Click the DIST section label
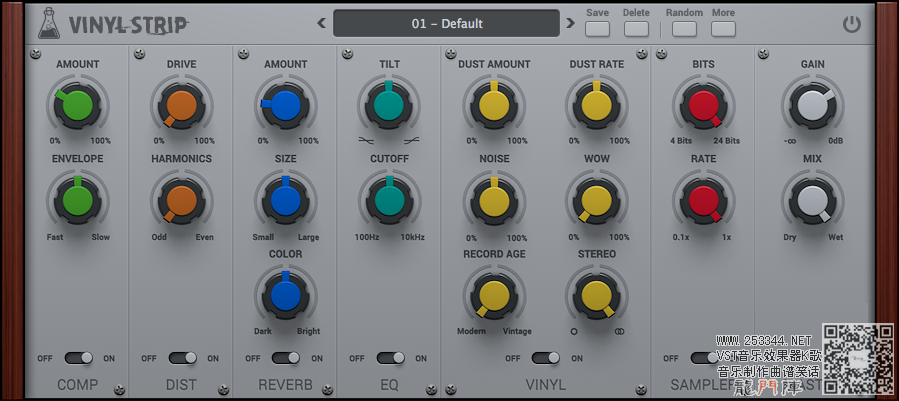The width and height of the screenshot is (899, 401). pyautogui.click(x=181, y=384)
